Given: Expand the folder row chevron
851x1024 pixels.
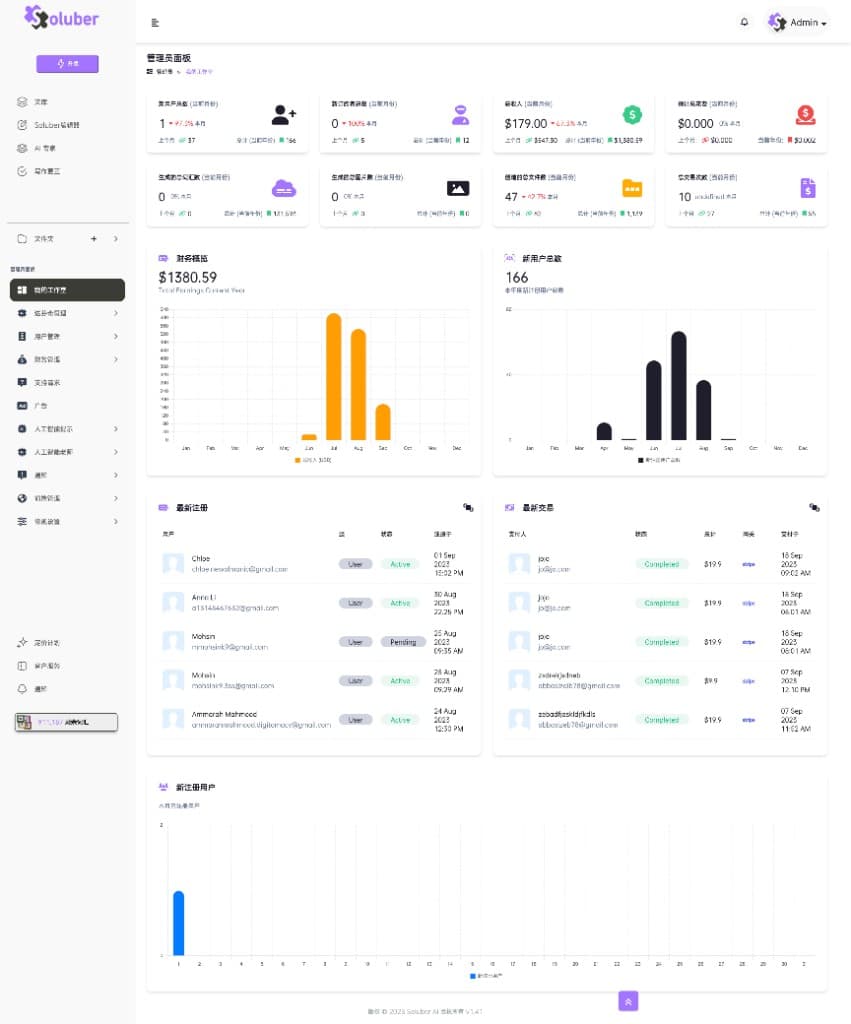Looking at the screenshot, I should (x=116, y=239).
